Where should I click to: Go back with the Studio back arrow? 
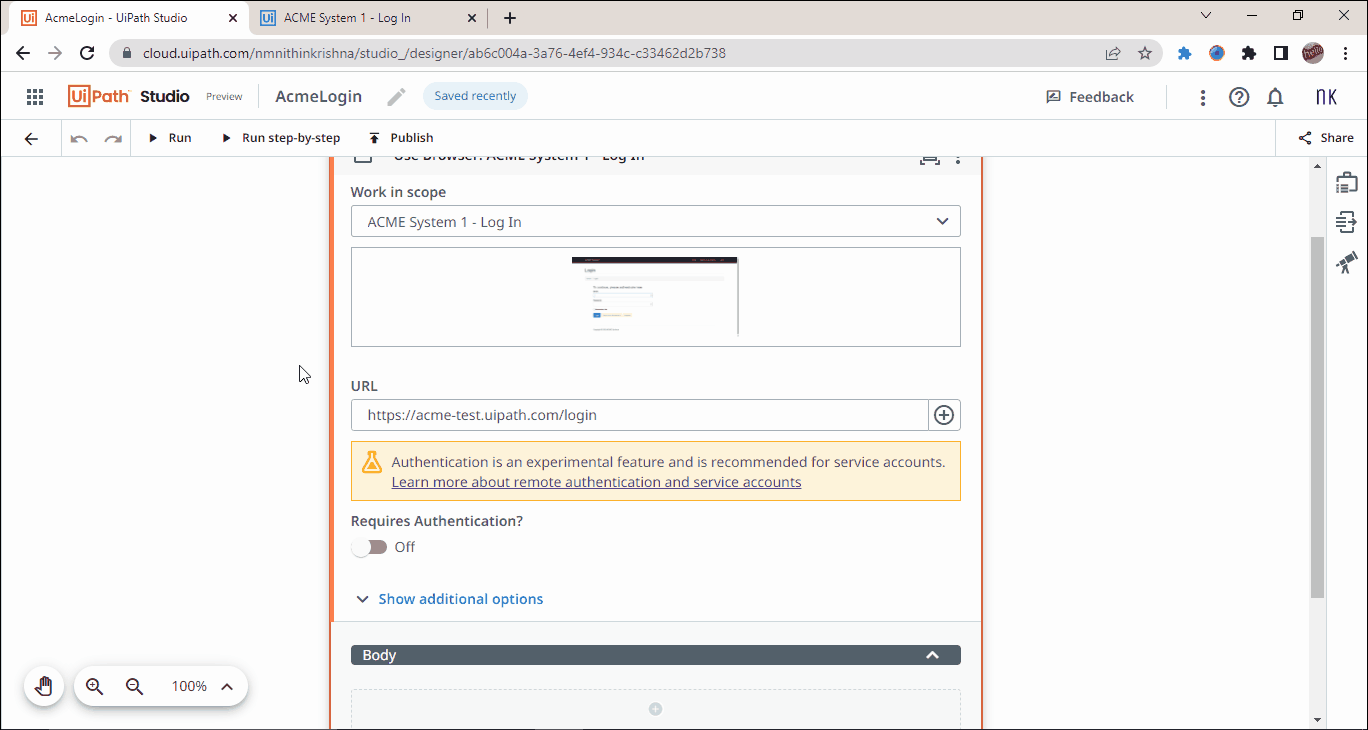click(31, 138)
